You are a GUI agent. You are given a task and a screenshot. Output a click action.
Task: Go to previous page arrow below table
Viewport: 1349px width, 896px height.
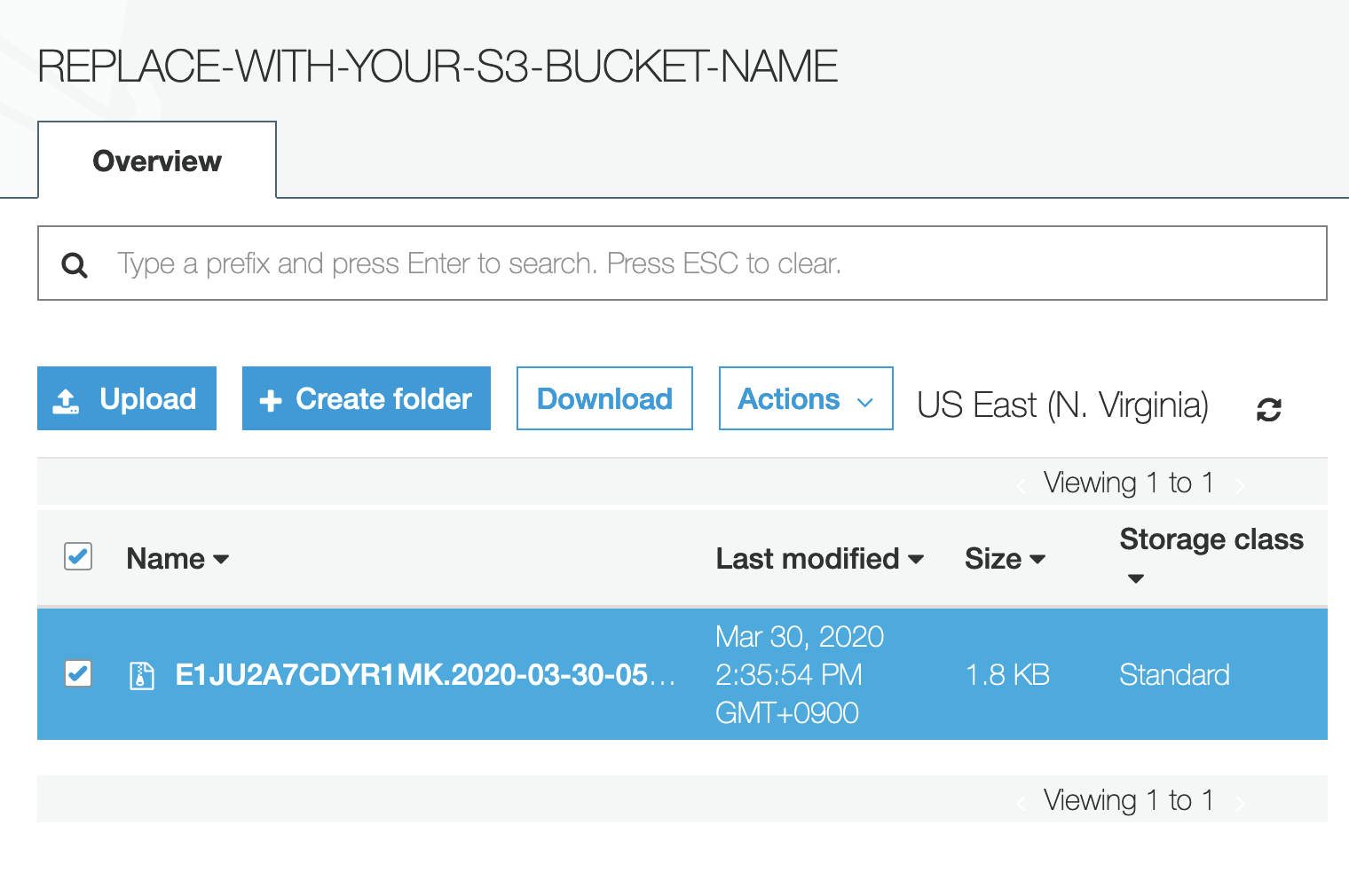(x=1021, y=803)
